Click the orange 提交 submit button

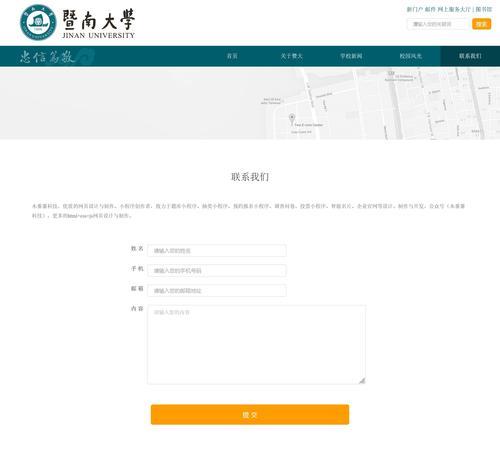pyautogui.click(x=250, y=415)
